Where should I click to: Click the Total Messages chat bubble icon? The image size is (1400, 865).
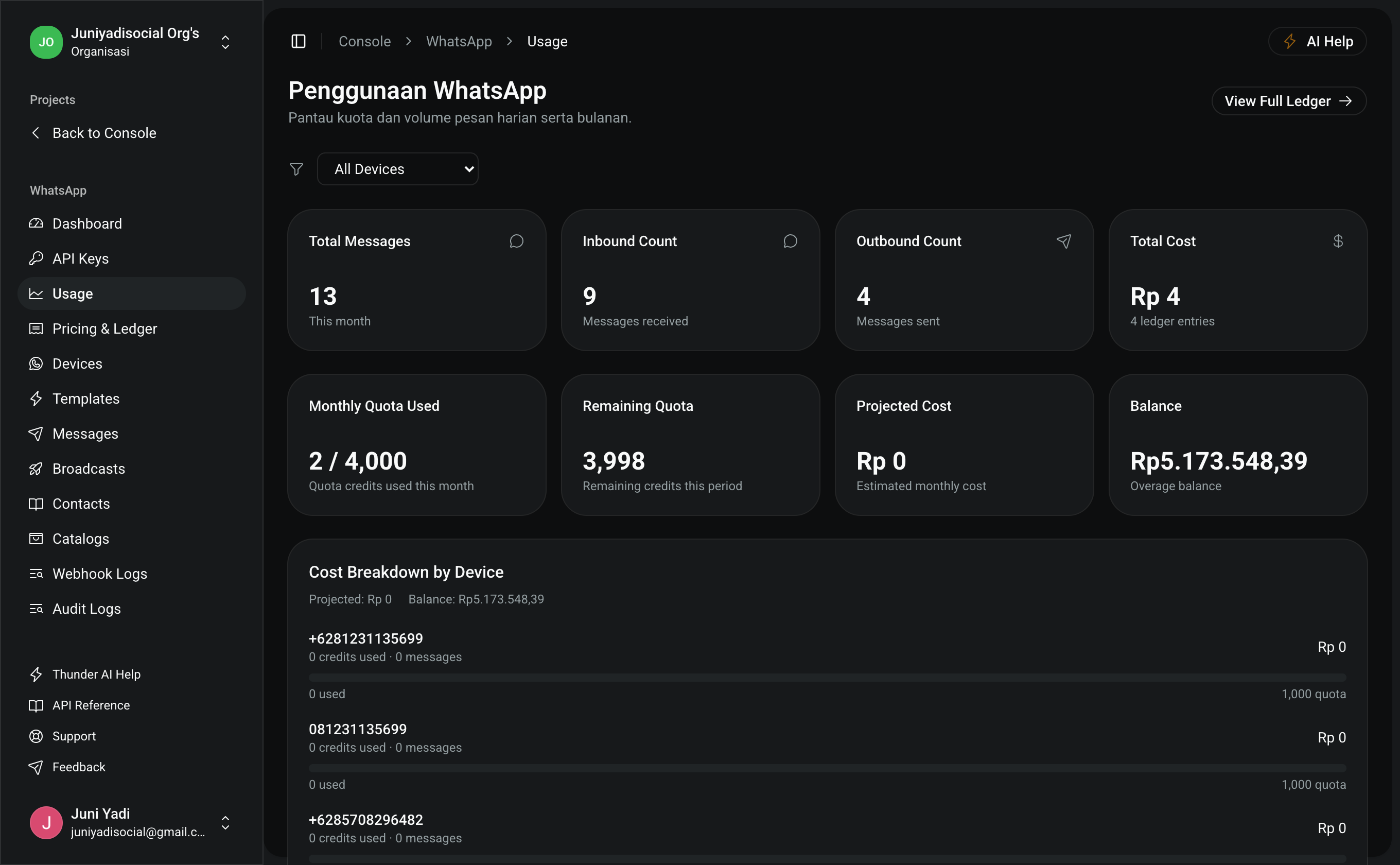point(516,241)
